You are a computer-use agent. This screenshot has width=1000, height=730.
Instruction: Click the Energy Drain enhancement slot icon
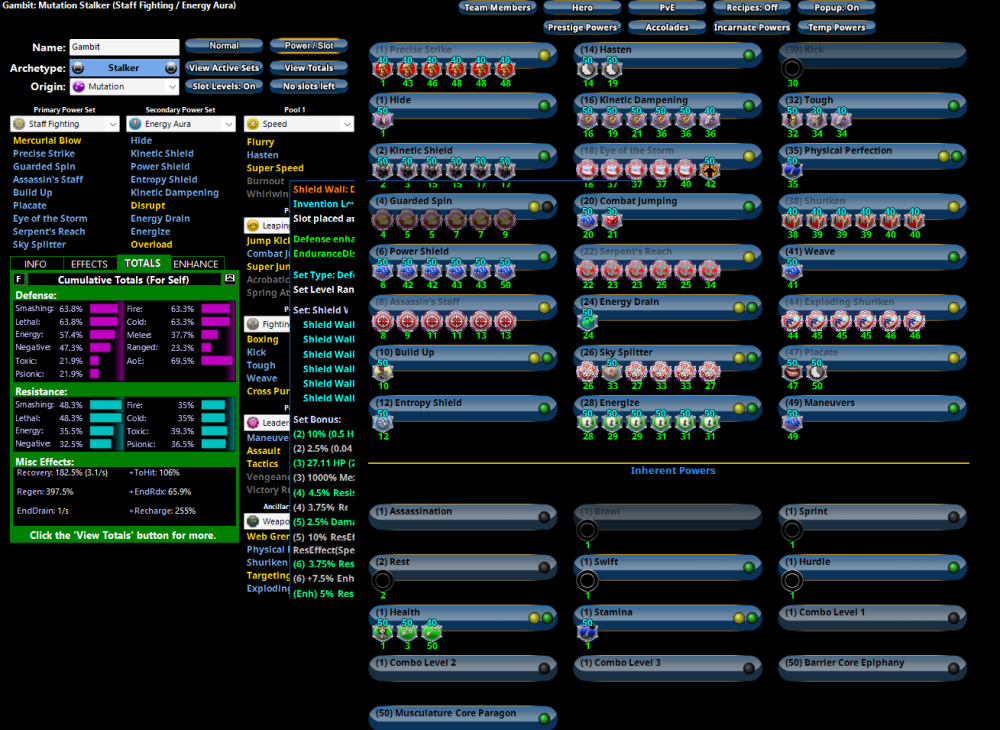pos(587,320)
